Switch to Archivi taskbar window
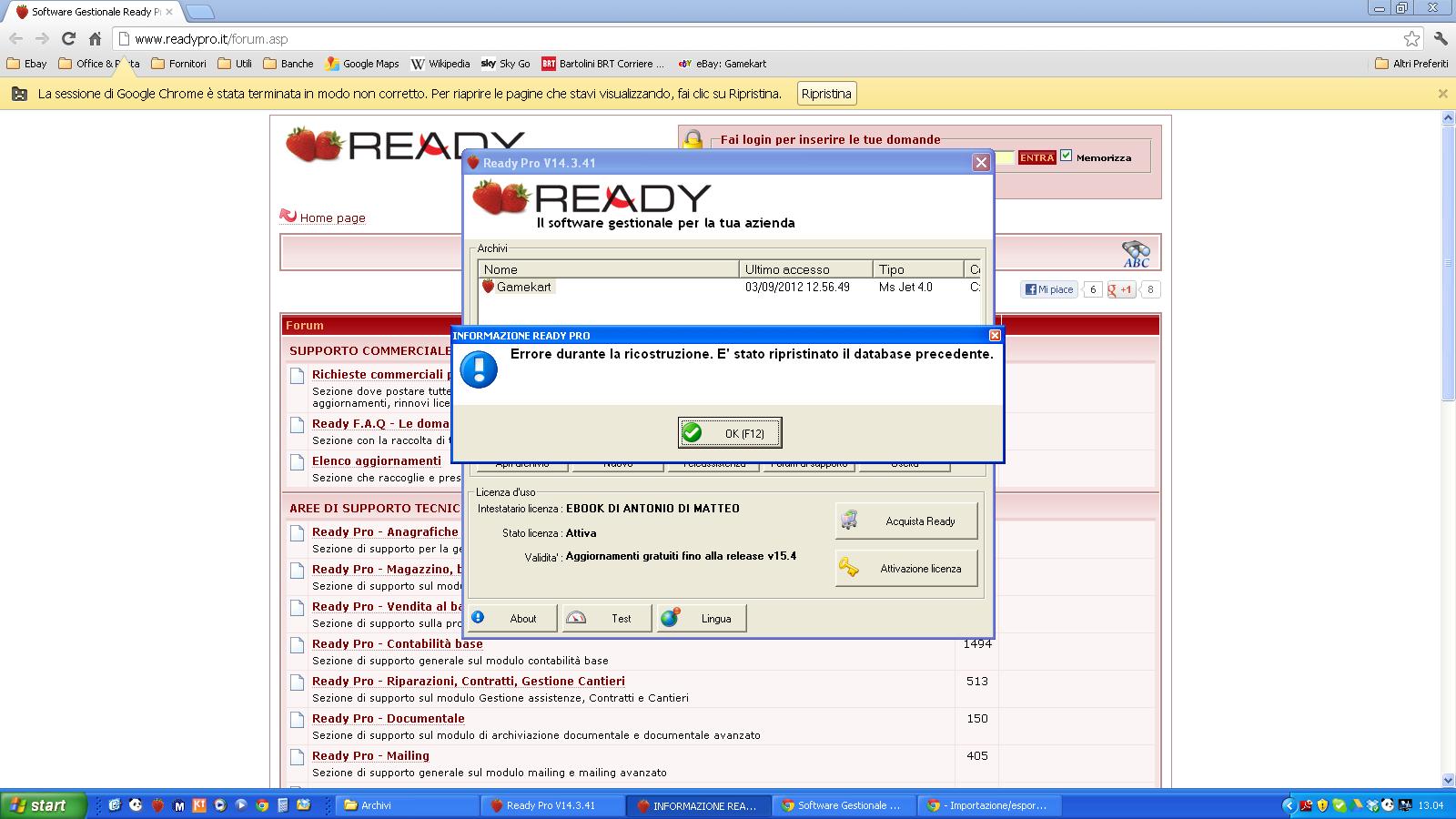1456x819 pixels. tap(408, 805)
